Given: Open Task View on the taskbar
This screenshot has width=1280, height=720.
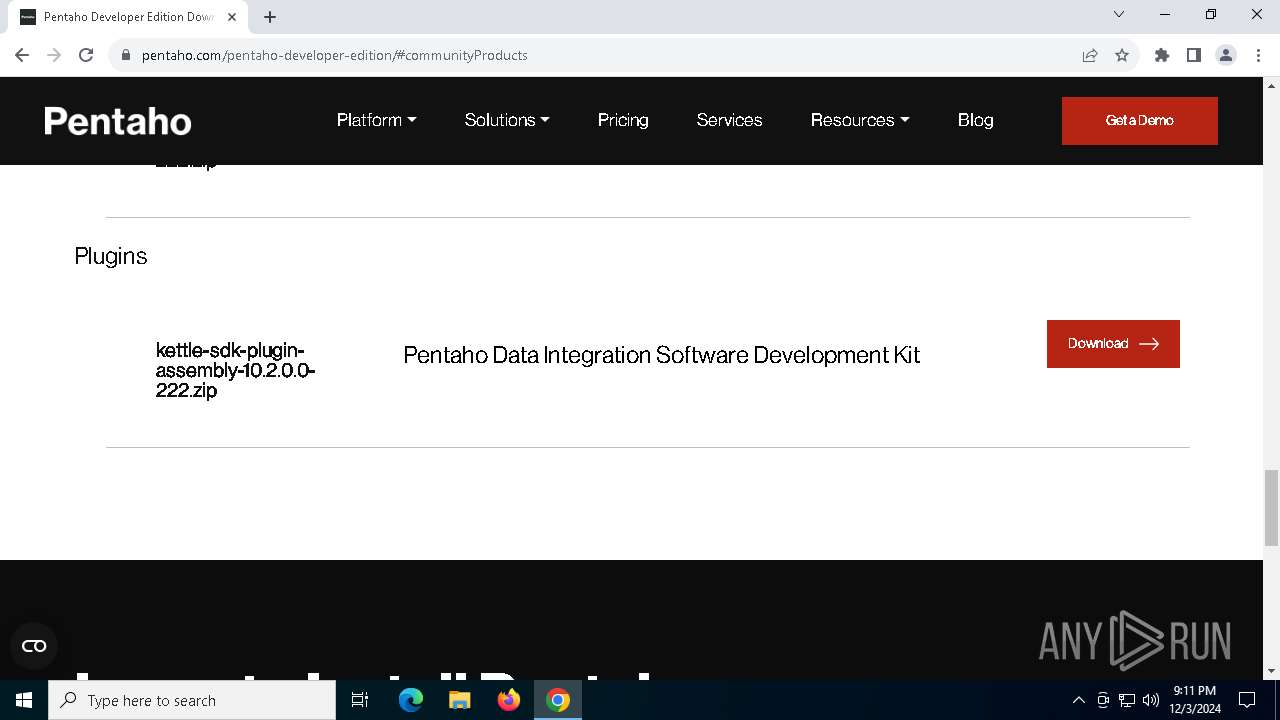Looking at the screenshot, I should pyautogui.click(x=361, y=700).
